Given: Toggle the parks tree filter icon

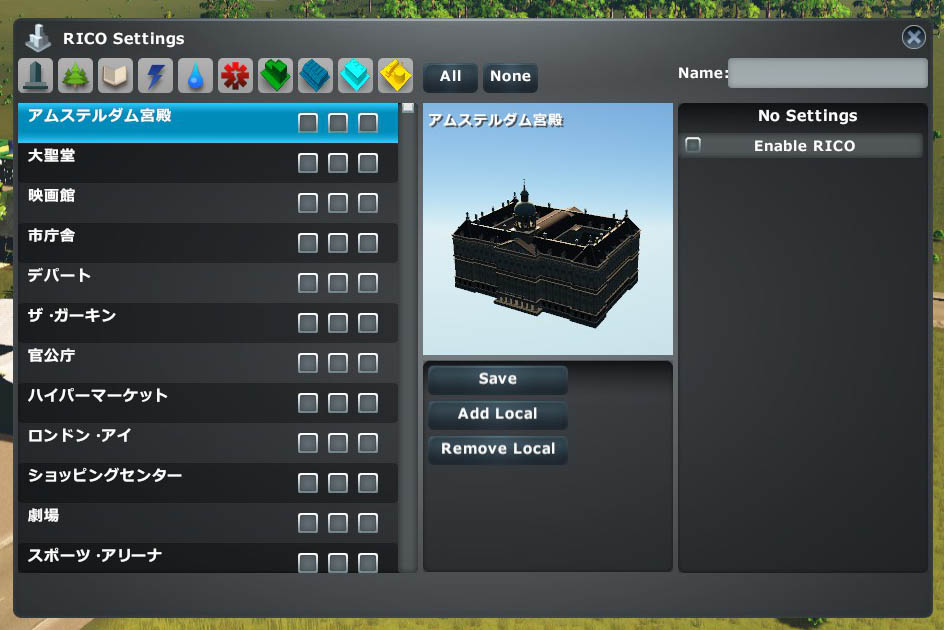Looking at the screenshot, I should click(x=75, y=75).
